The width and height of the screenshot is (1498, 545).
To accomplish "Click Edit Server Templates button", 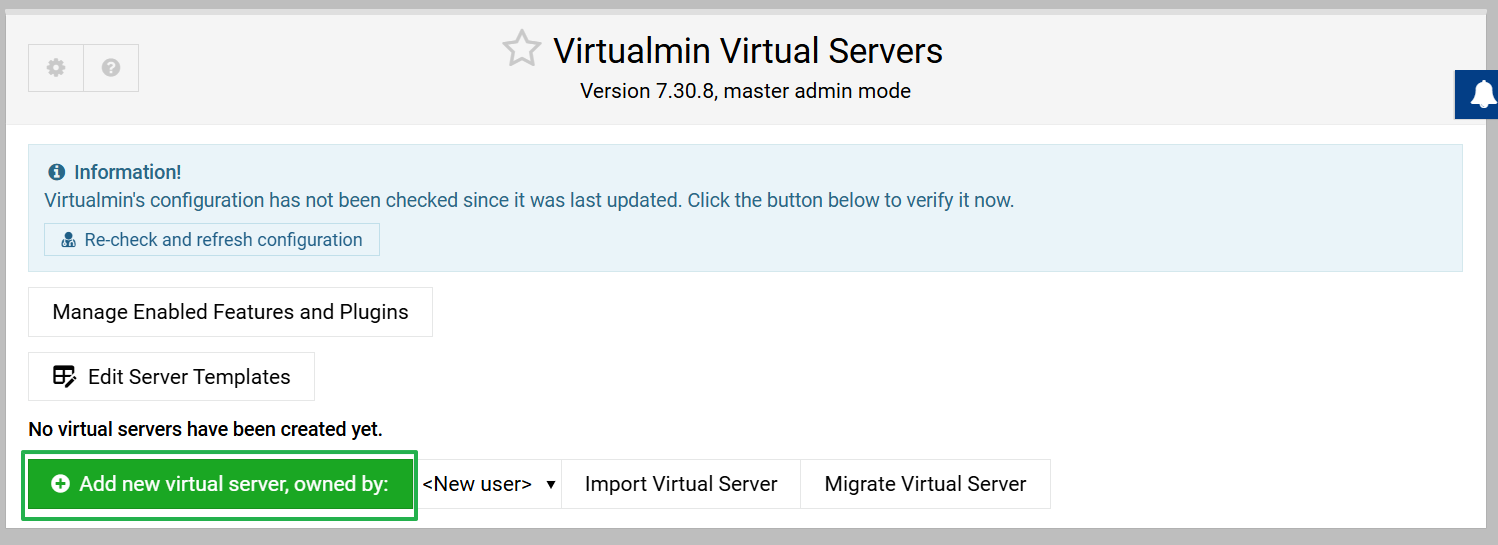I will tap(171, 377).
